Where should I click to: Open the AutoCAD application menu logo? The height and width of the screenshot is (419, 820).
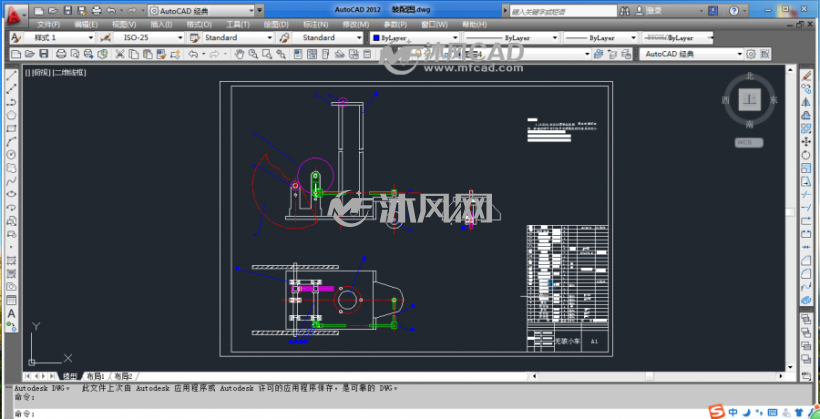[x=15, y=14]
